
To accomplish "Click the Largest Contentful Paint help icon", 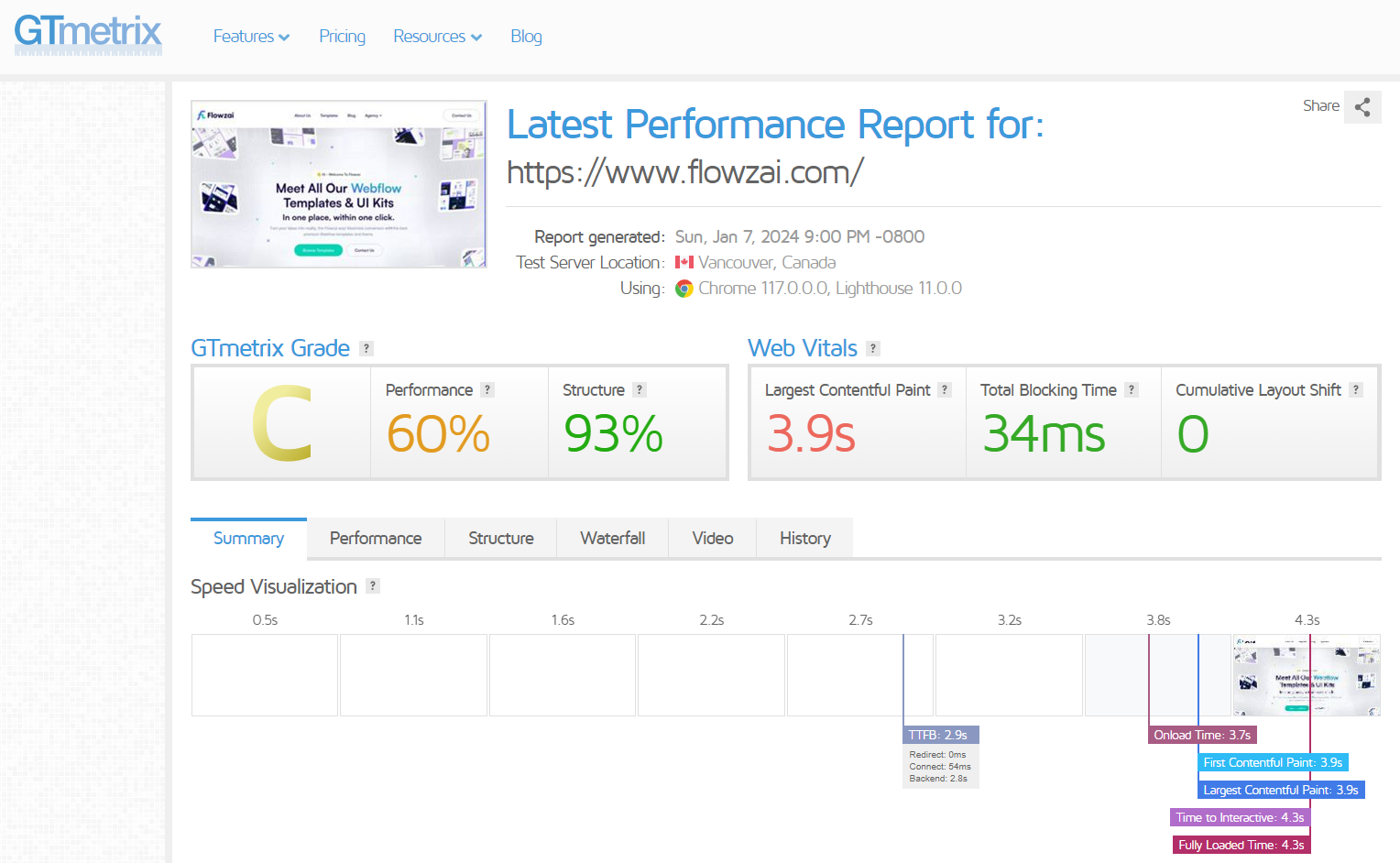I will coord(945,389).
